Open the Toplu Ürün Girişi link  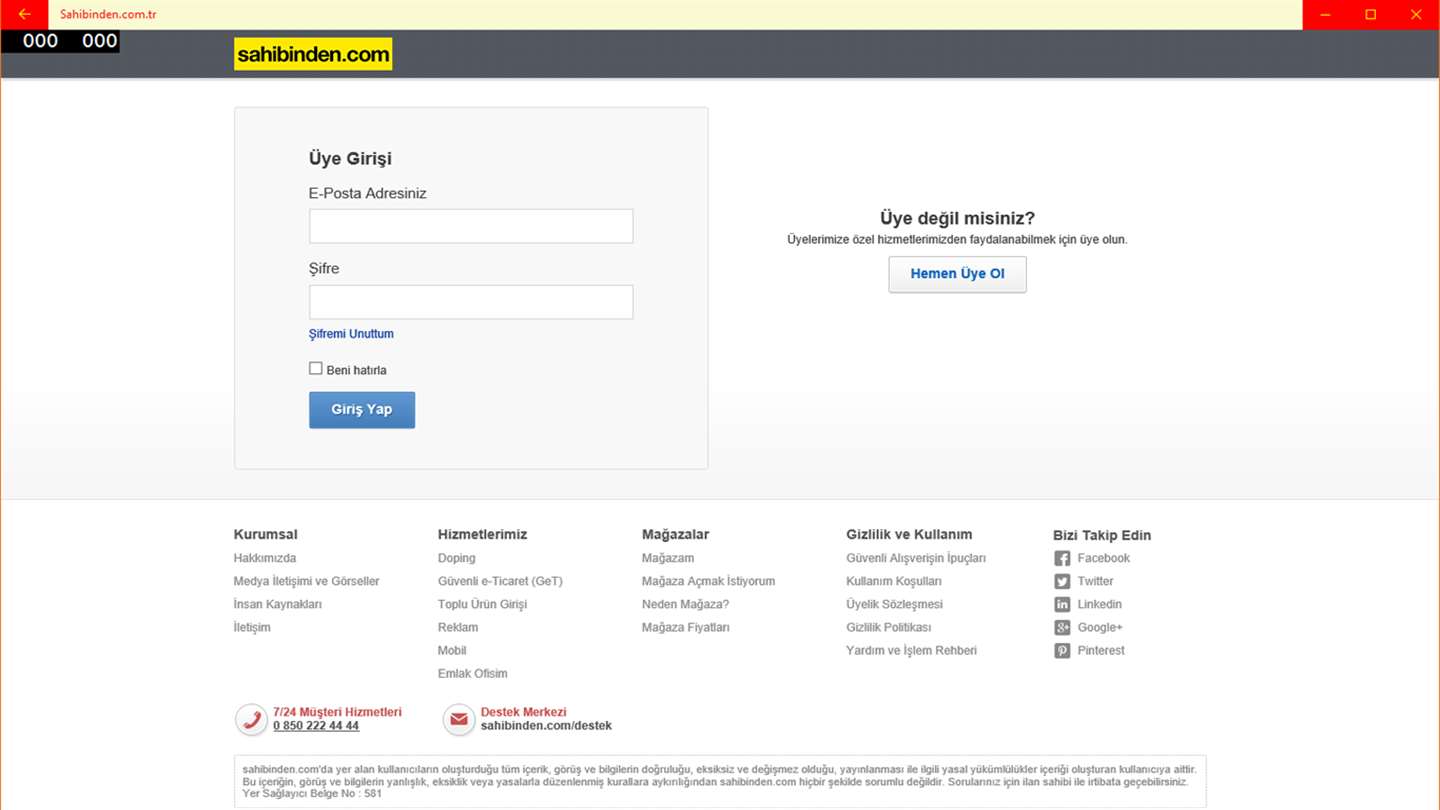(482, 604)
